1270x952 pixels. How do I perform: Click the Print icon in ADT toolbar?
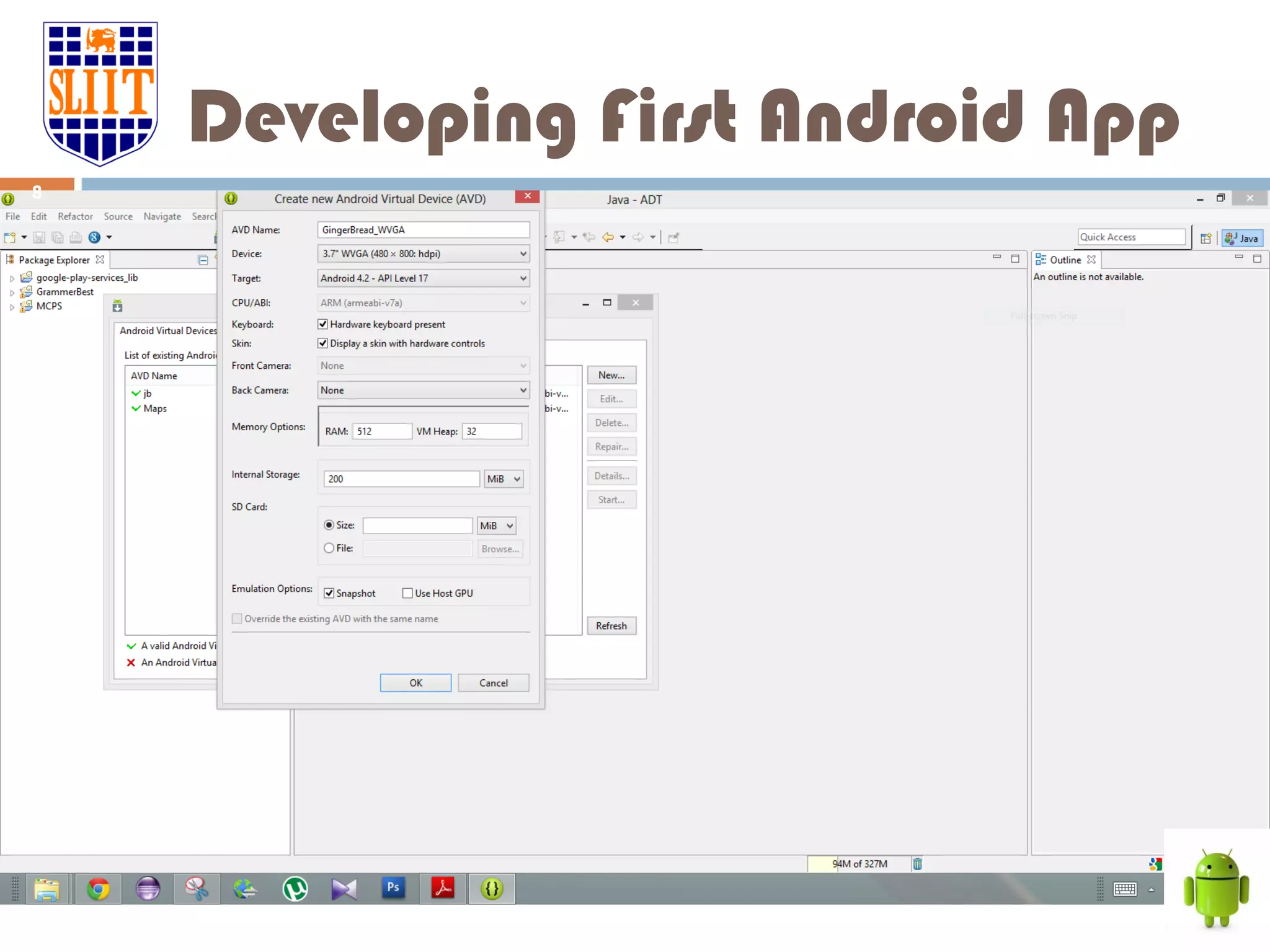pyautogui.click(x=76, y=237)
